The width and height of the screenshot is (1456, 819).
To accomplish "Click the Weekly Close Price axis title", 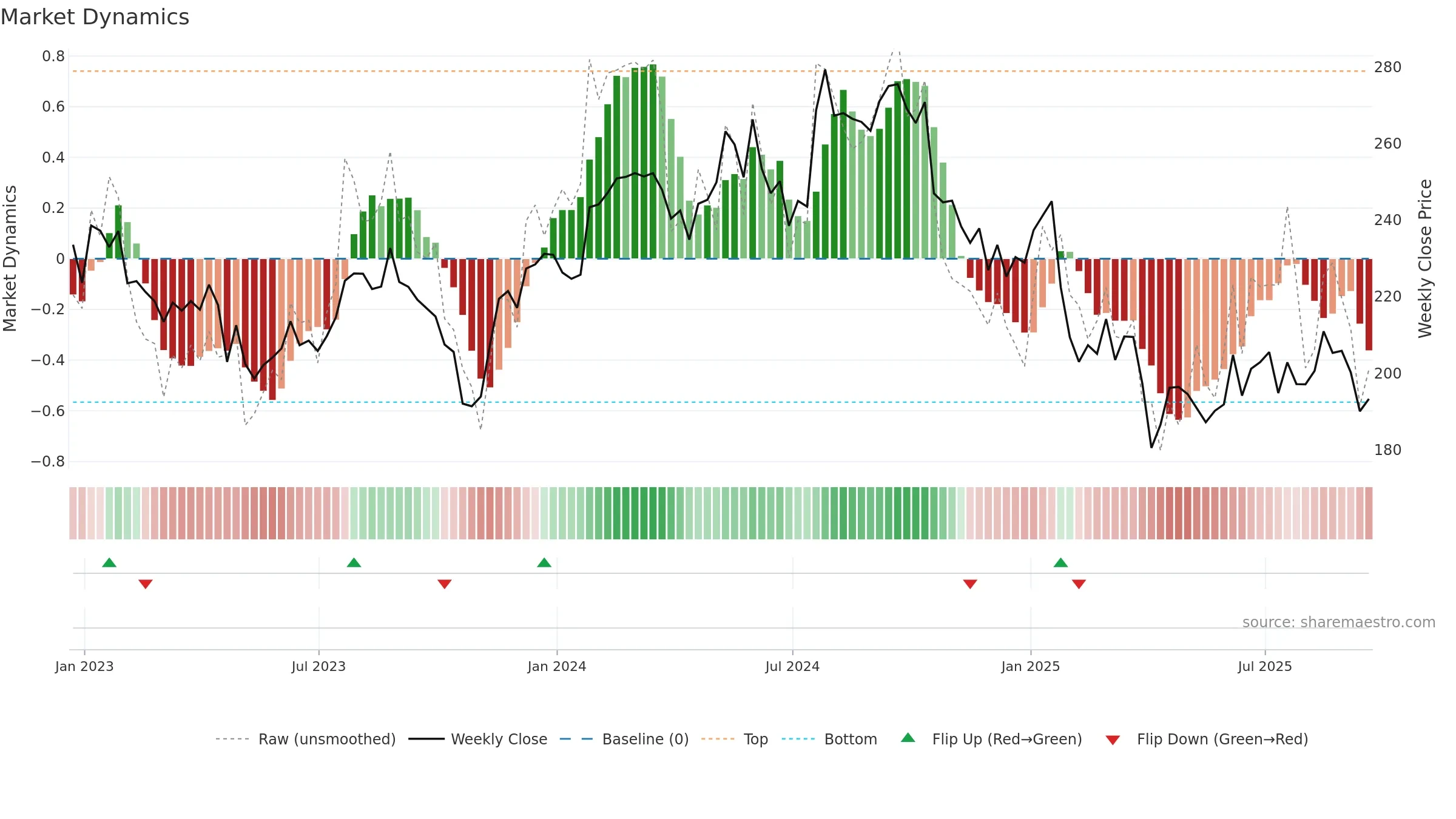I will [x=1425, y=258].
